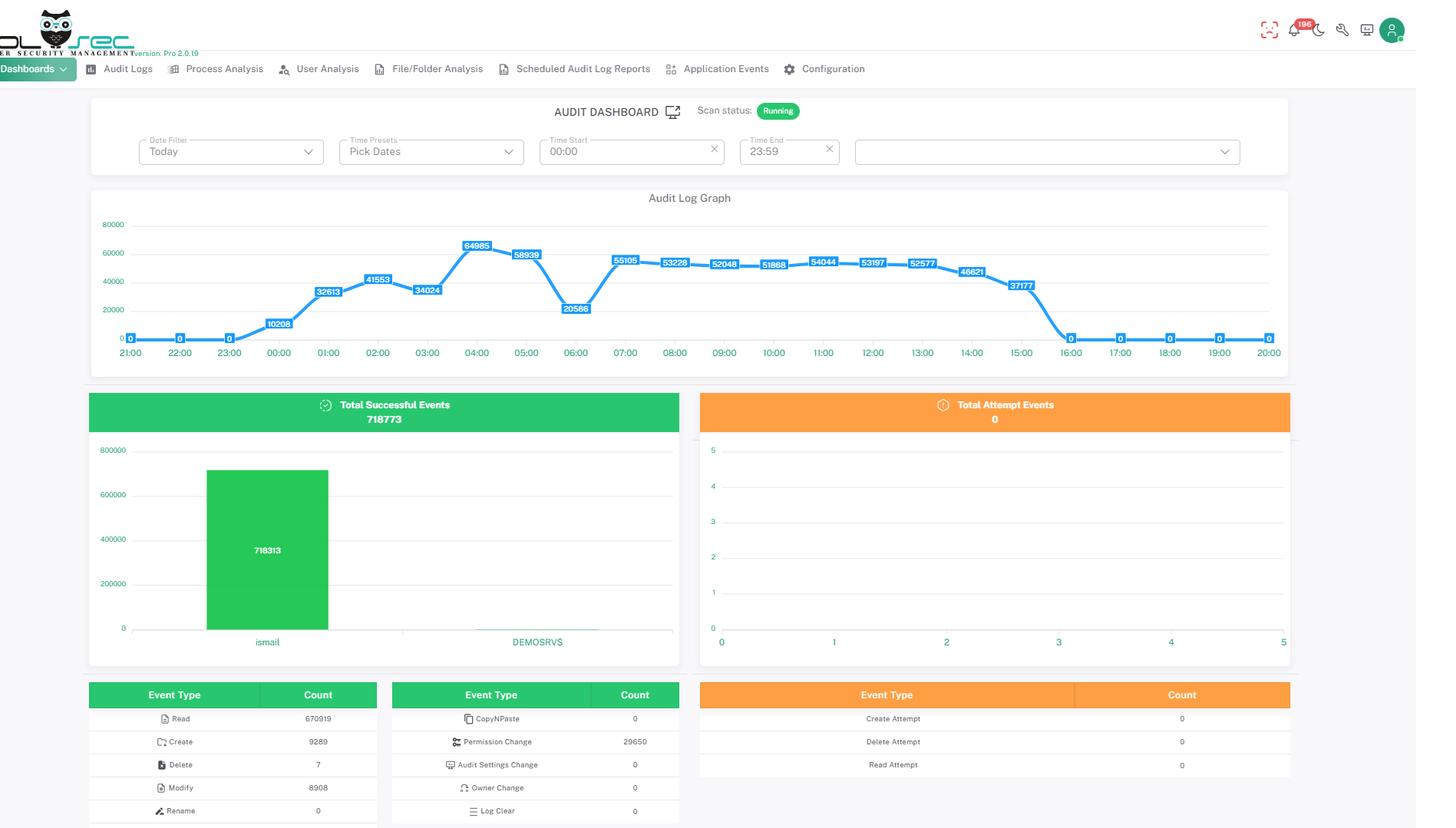
Task: Toggle dark mode with the moon icon
Action: click(1319, 31)
